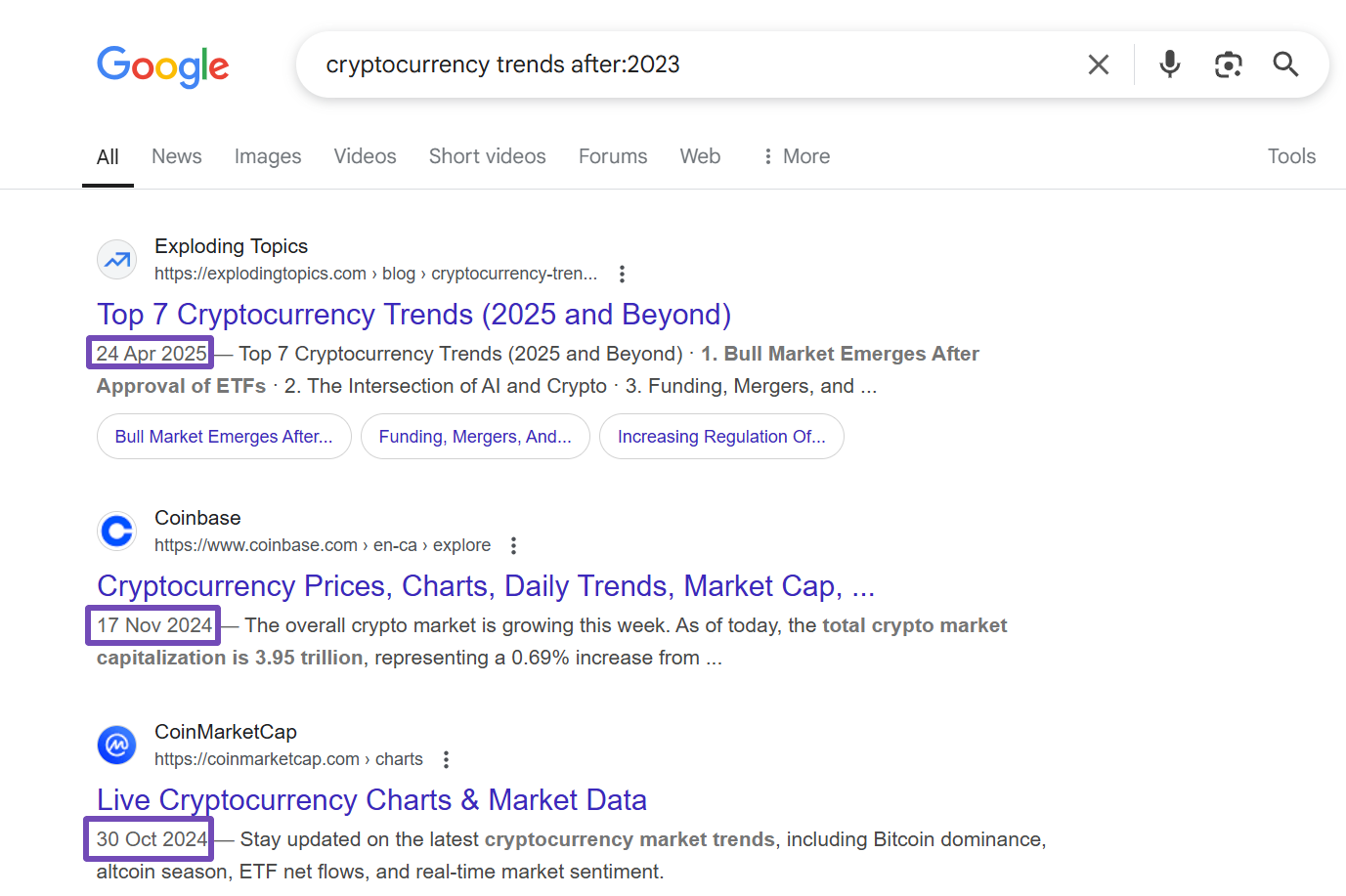Open the Tools options
This screenshot has height=896, width=1346.
[1291, 156]
